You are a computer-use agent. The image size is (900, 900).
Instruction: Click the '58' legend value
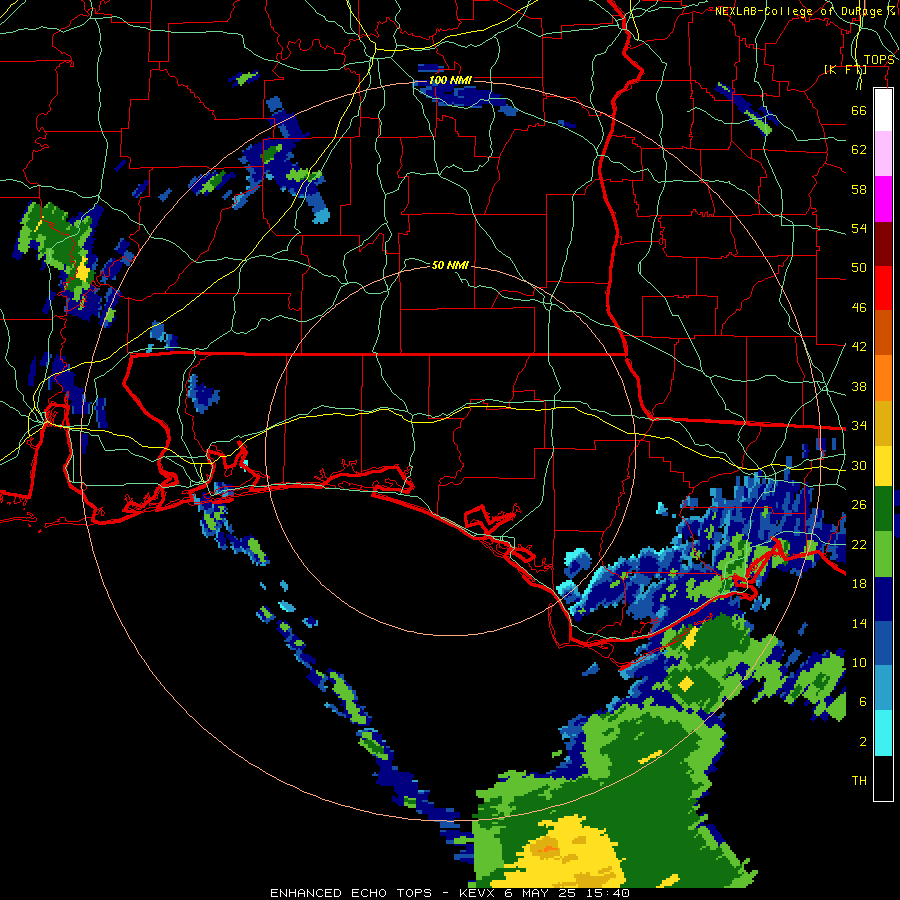pos(859,189)
